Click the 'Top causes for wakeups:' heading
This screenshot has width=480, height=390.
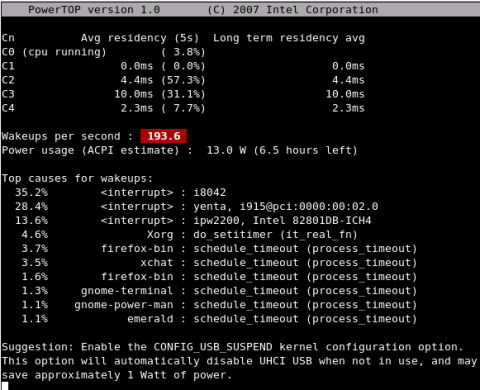(77, 179)
